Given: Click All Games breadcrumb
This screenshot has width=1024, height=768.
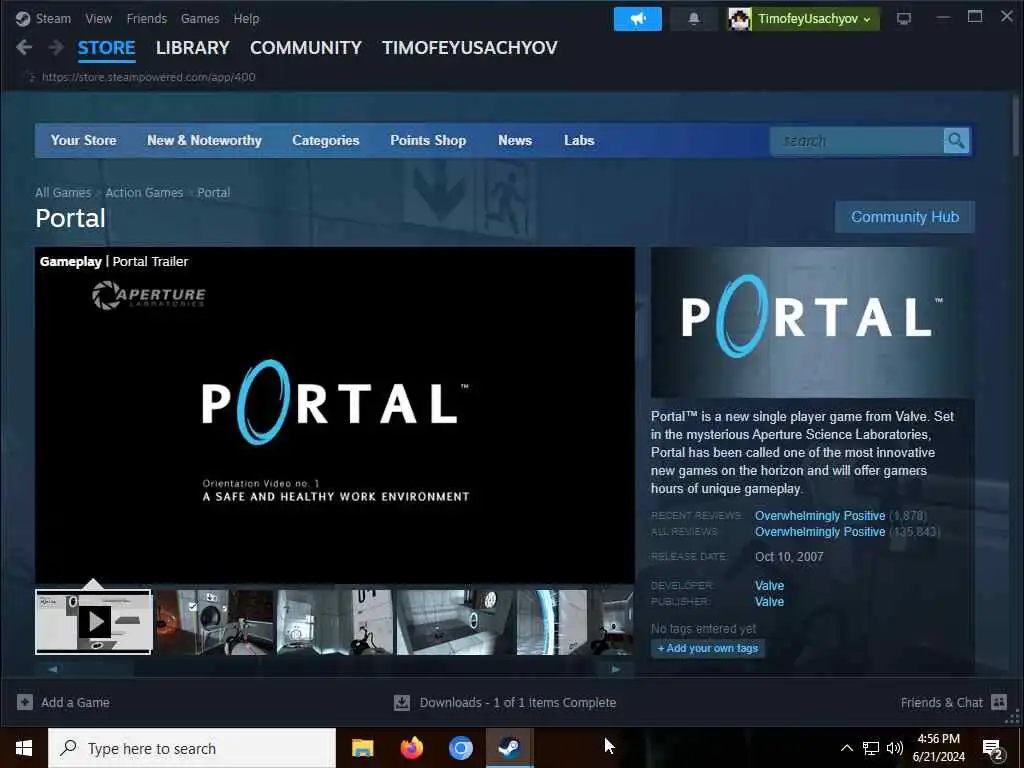Looking at the screenshot, I should 63,193.
